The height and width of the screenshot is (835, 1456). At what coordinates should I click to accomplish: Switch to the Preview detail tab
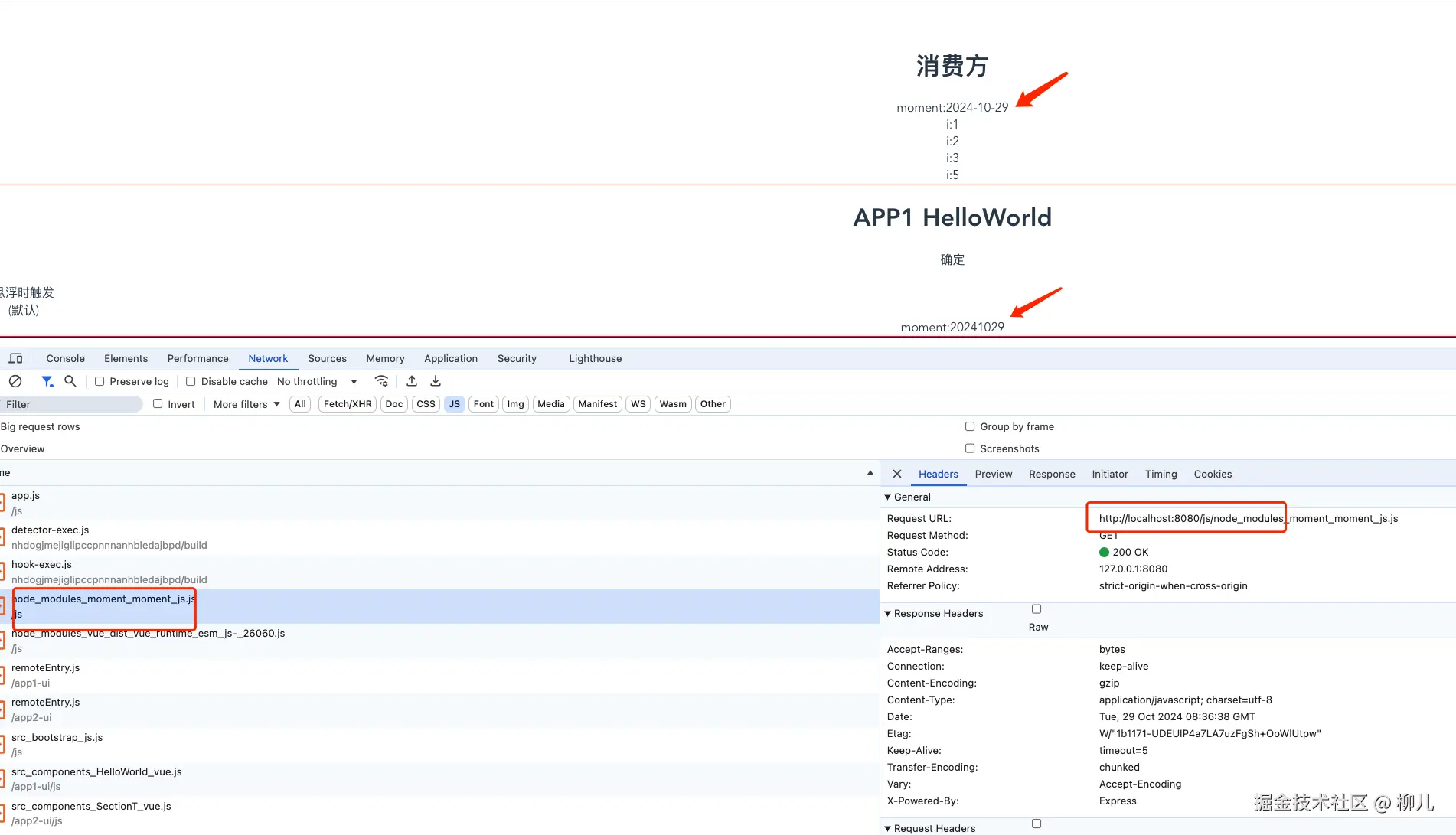[x=994, y=474]
